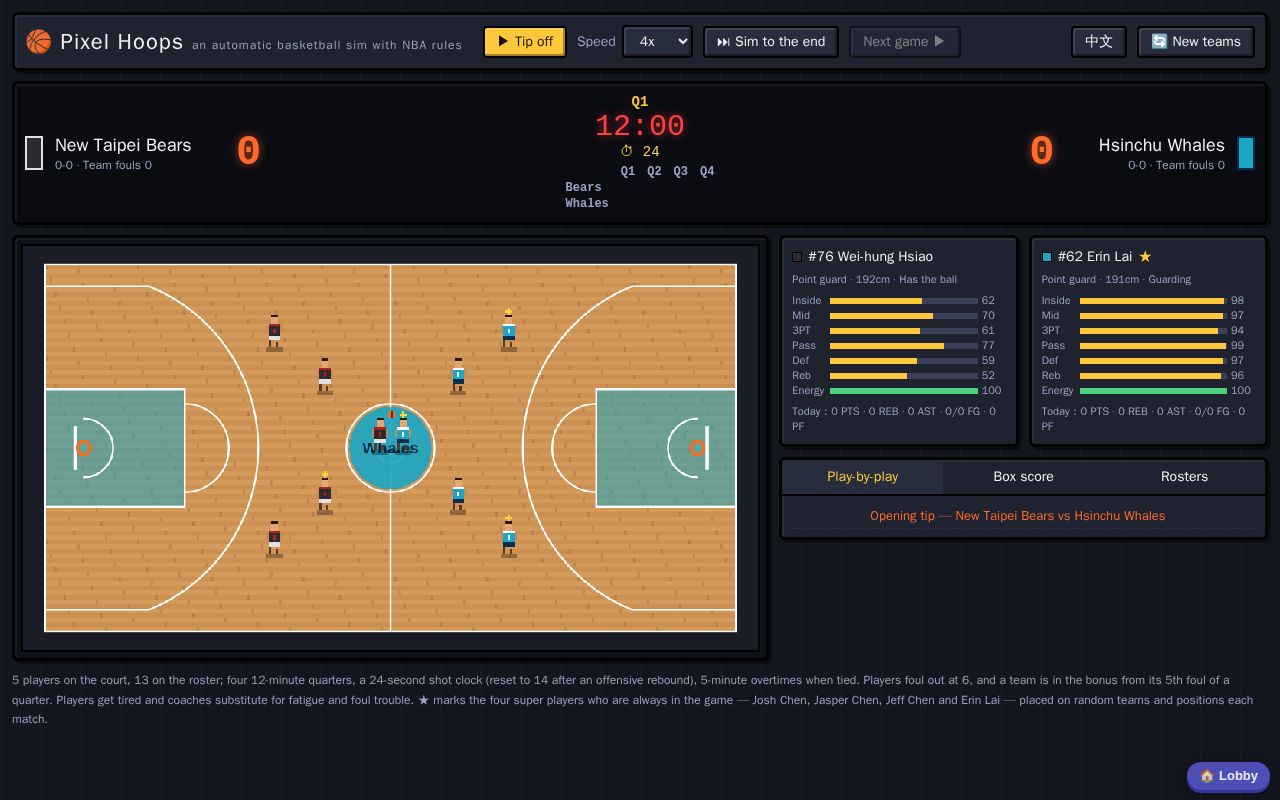Start the game with Tip off
Screen dimensions: 1280x800
525,42
